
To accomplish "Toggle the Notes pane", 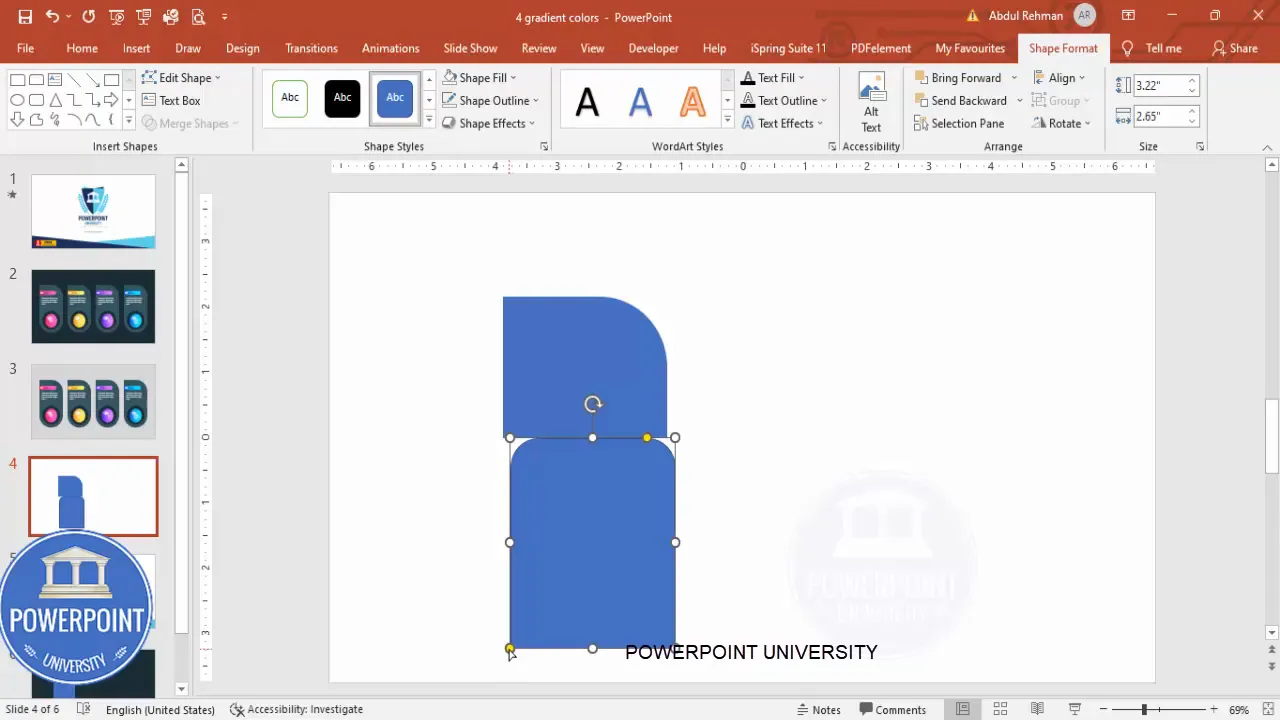I will coord(818,709).
